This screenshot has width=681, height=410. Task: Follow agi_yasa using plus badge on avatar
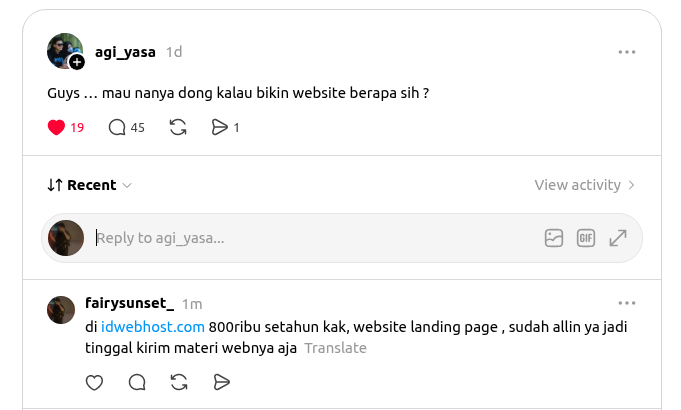click(x=77, y=62)
